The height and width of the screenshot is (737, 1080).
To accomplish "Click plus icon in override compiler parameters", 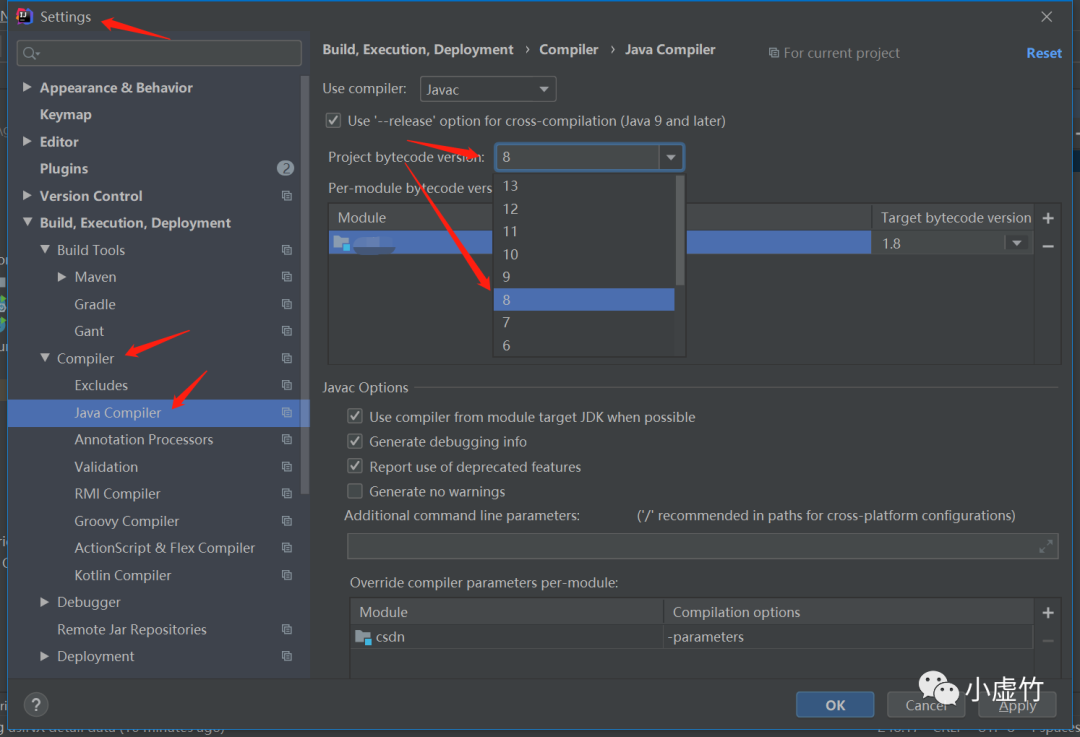I will (x=1048, y=612).
